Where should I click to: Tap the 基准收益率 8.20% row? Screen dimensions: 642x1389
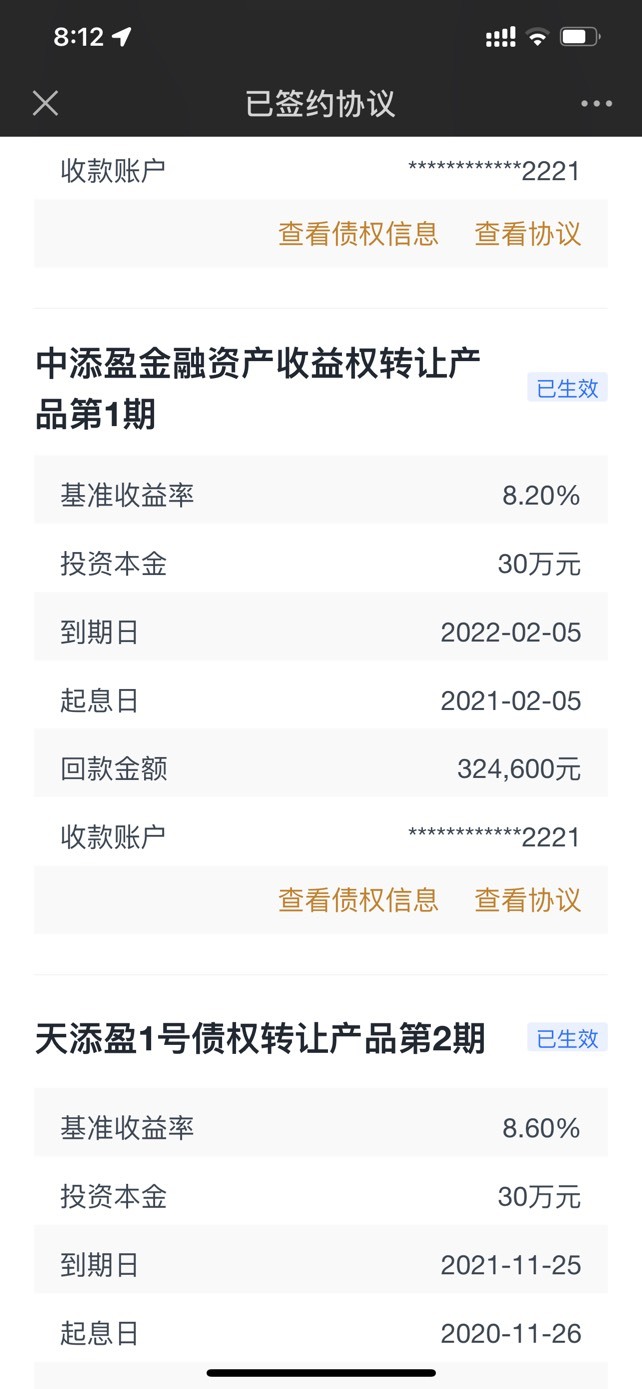pos(321,495)
